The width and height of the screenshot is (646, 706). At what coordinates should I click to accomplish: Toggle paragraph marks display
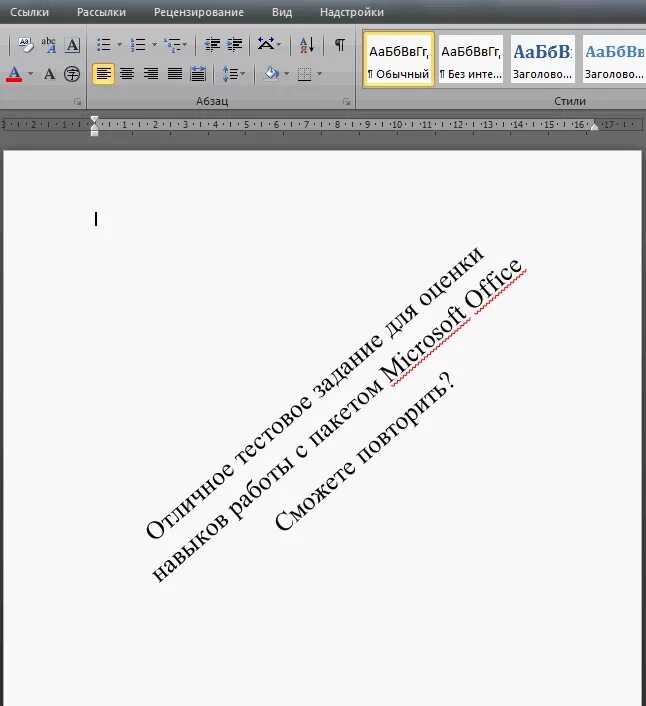(340, 45)
